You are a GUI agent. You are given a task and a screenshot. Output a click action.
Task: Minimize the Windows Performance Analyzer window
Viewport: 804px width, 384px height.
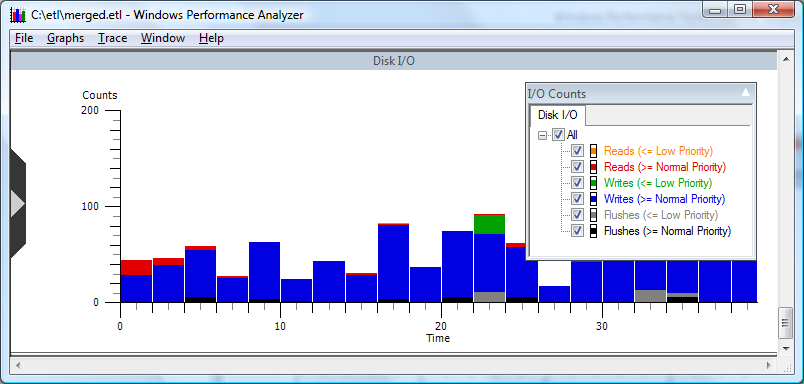pos(715,9)
